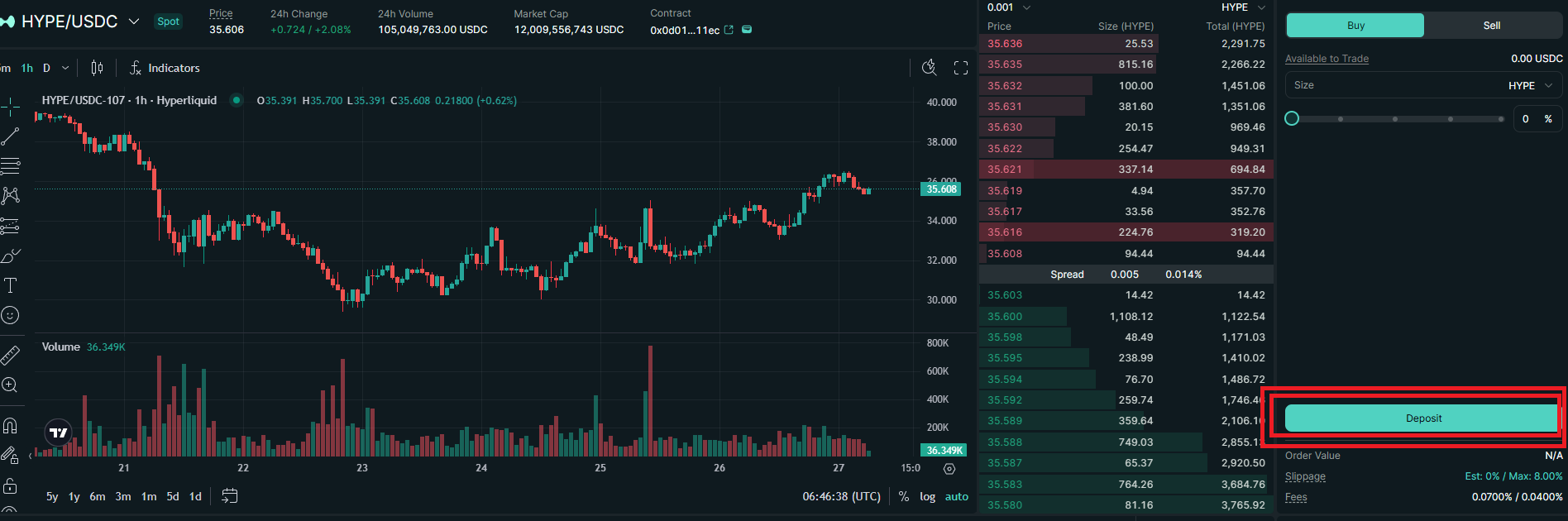The width and height of the screenshot is (1568, 521).
Task: Toggle stay in drawing mode pencil-lock
Action: point(10,456)
